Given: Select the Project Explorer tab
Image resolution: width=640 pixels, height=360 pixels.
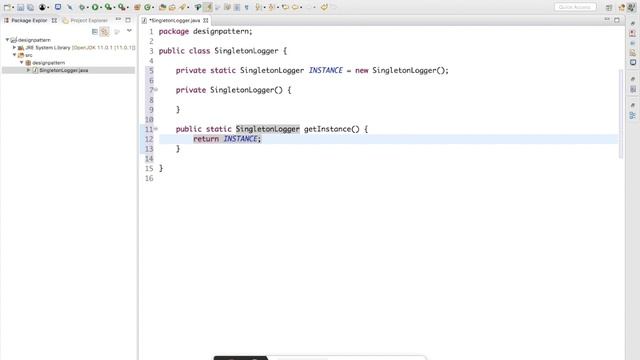Looking at the screenshot, I should [x=85, y=20].
